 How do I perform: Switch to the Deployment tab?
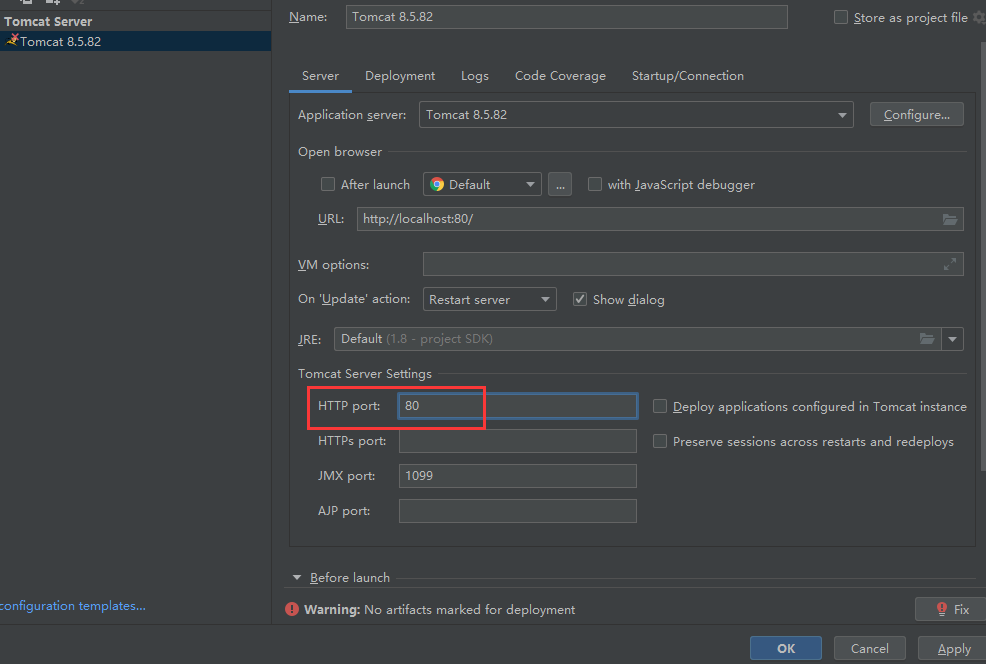399,76
